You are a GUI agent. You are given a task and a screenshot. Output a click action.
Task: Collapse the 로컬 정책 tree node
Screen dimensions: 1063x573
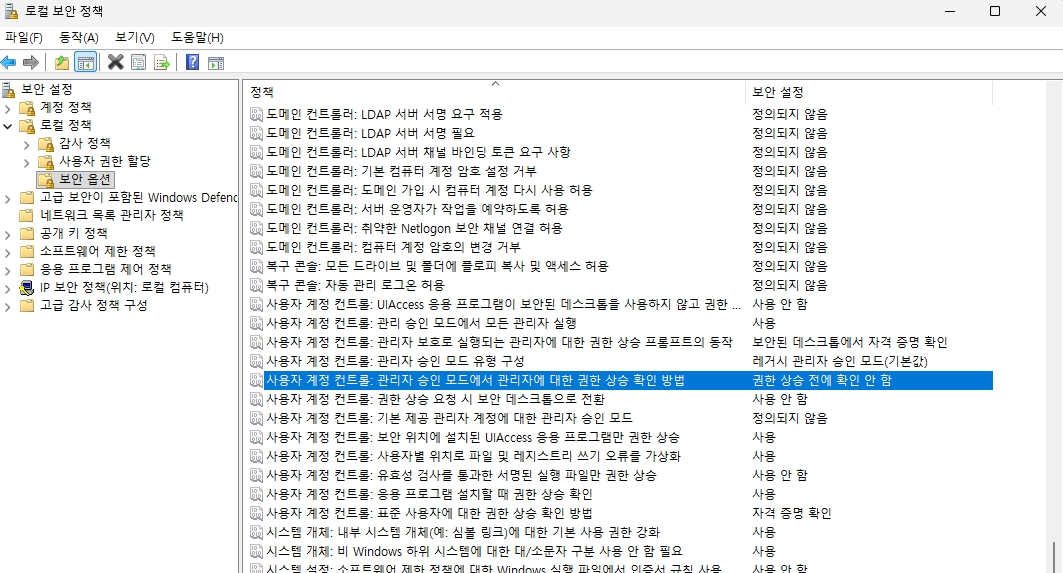[x=8, y=126]
